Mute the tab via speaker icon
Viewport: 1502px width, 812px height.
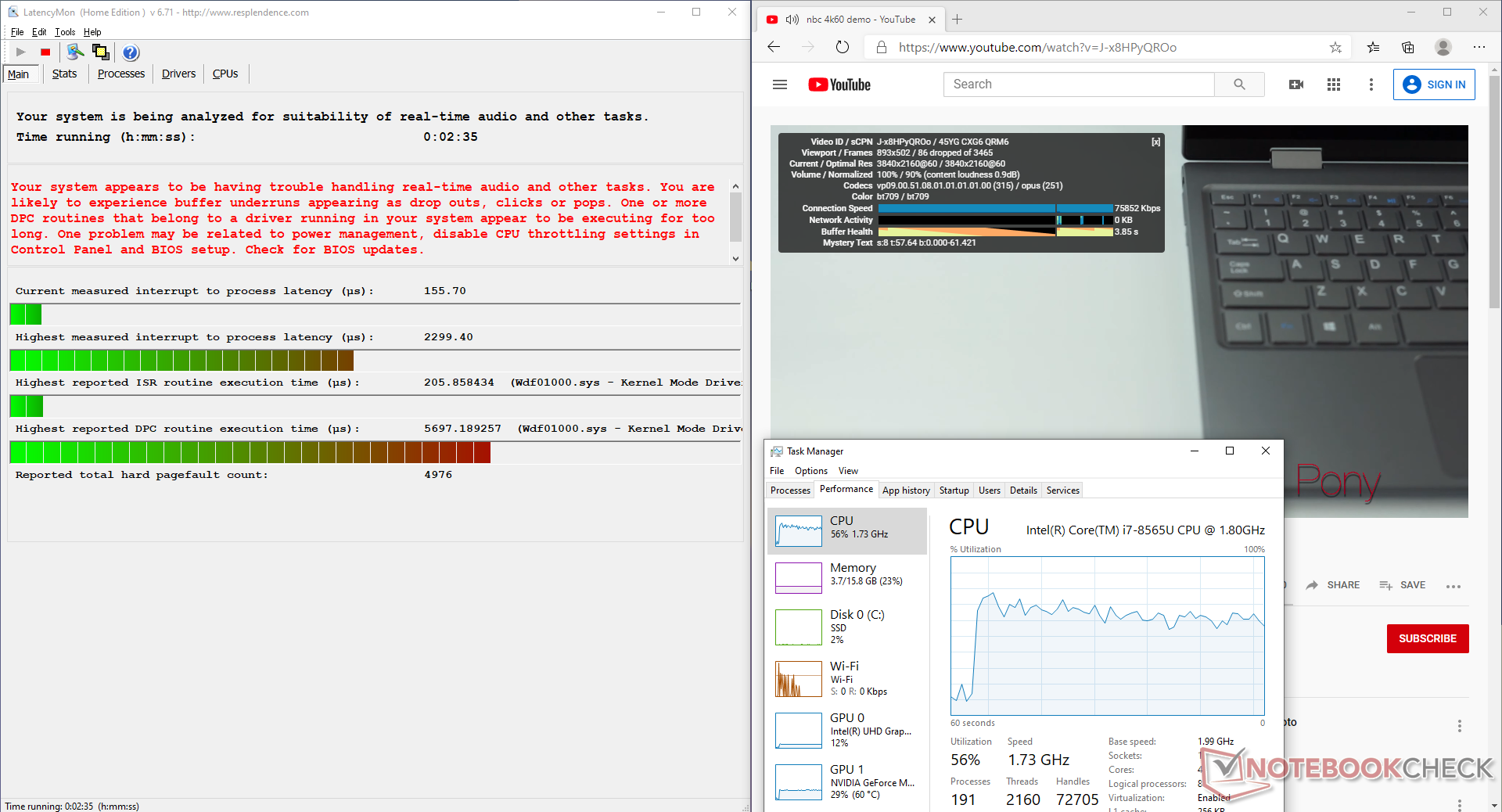click(792, 20)
